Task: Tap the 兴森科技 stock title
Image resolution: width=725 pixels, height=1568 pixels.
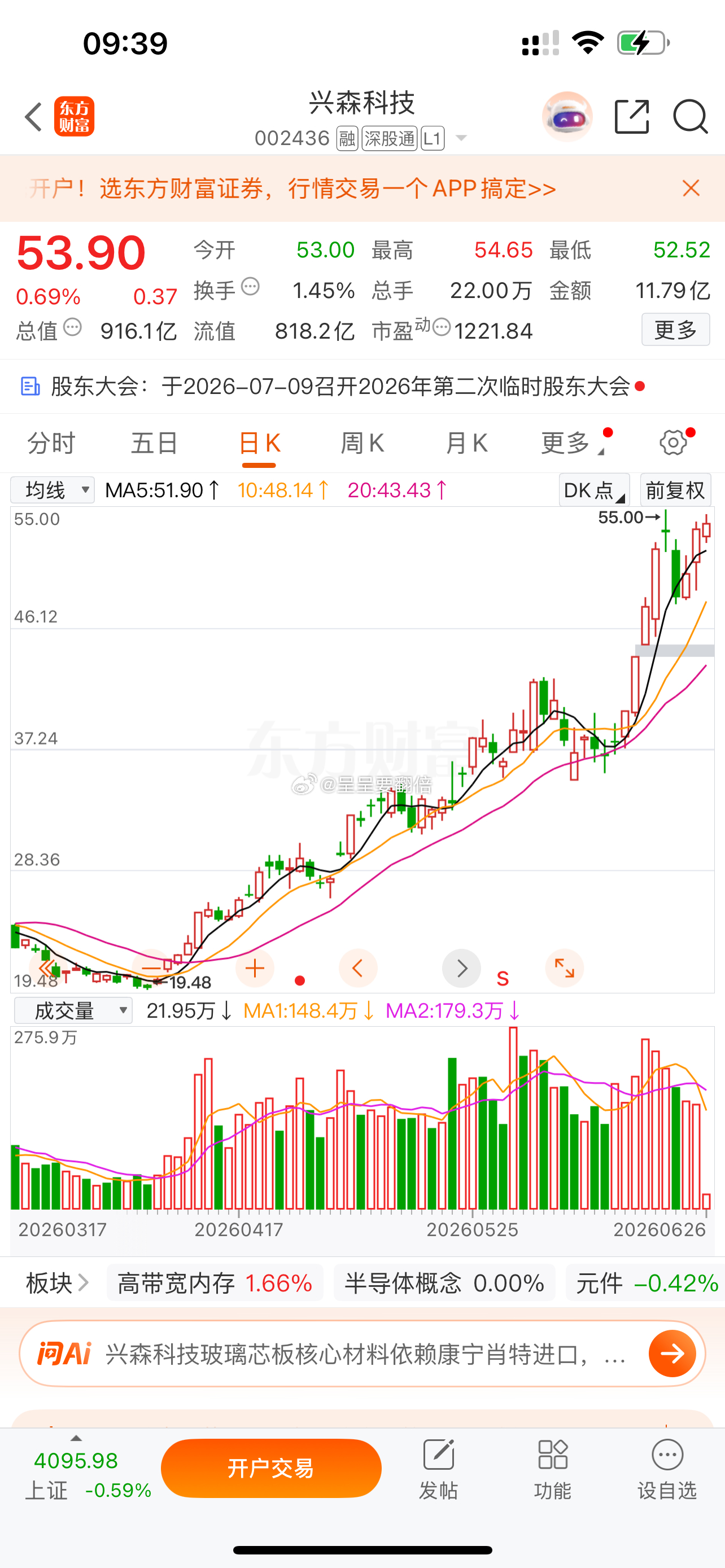Action: (x=362, y=102)
